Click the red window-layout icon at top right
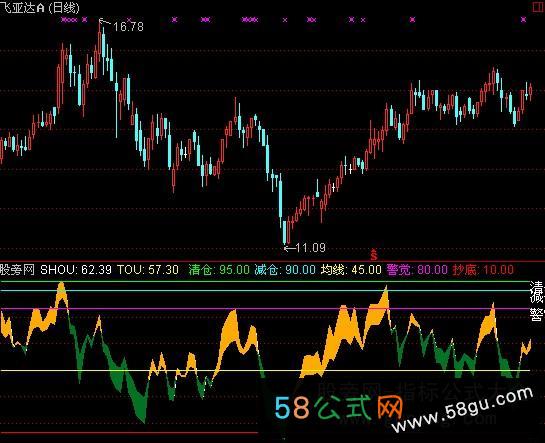 (x=539, y=6)
